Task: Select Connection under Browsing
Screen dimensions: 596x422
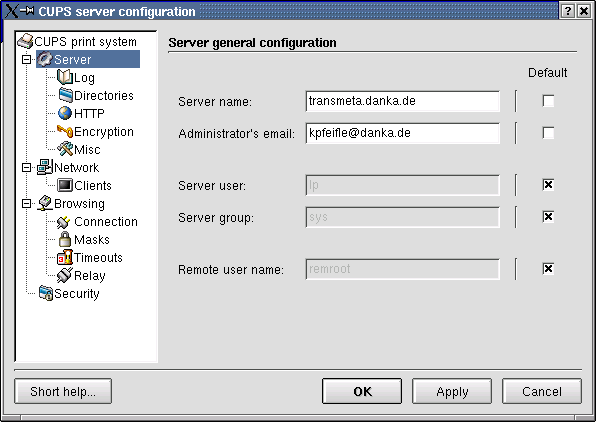Action: pyautogui.click(x=106, y=221)
